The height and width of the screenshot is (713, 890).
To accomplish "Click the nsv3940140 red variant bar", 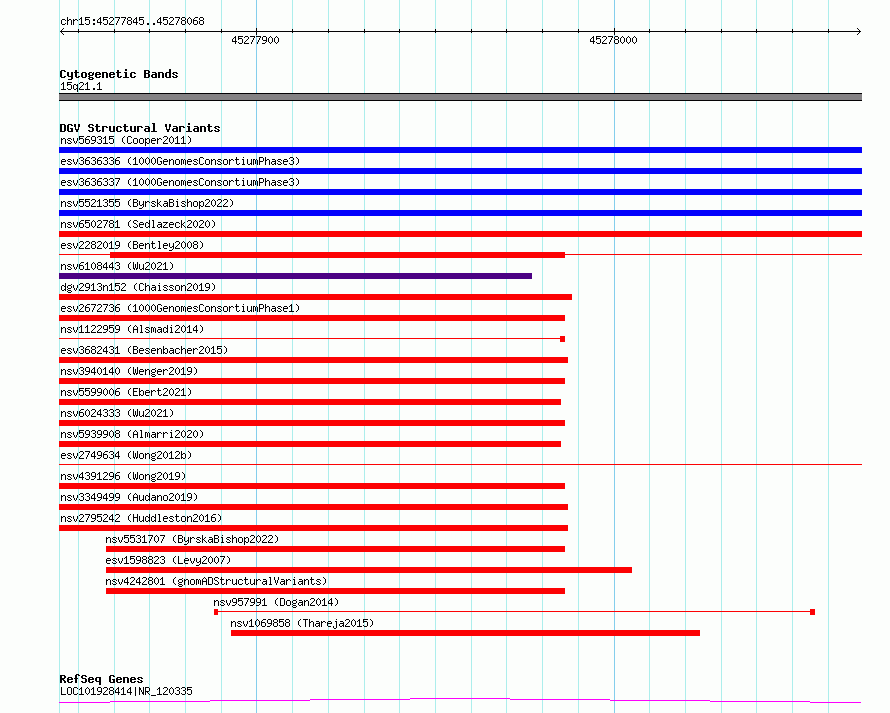I will tap(312, 381).
